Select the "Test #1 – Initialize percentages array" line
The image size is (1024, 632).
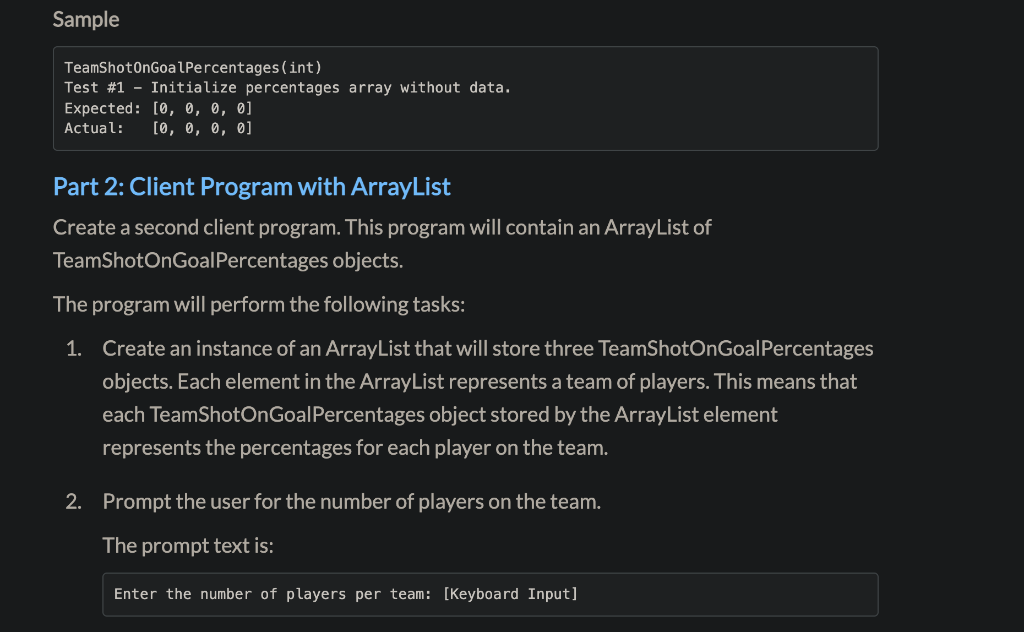(x=287, y=88)
